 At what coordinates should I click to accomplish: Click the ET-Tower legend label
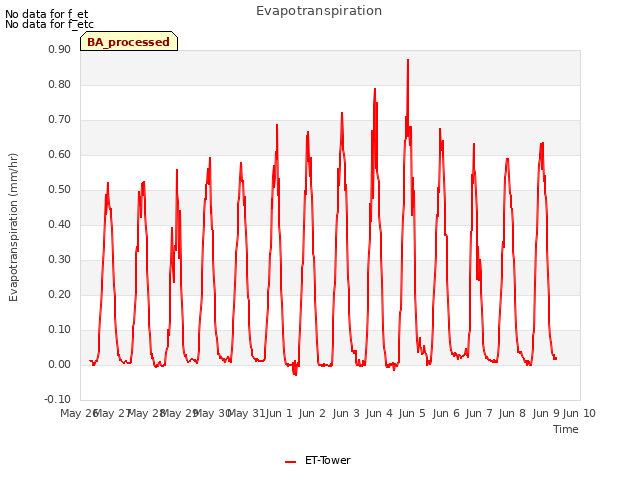(x=328, y=460)
